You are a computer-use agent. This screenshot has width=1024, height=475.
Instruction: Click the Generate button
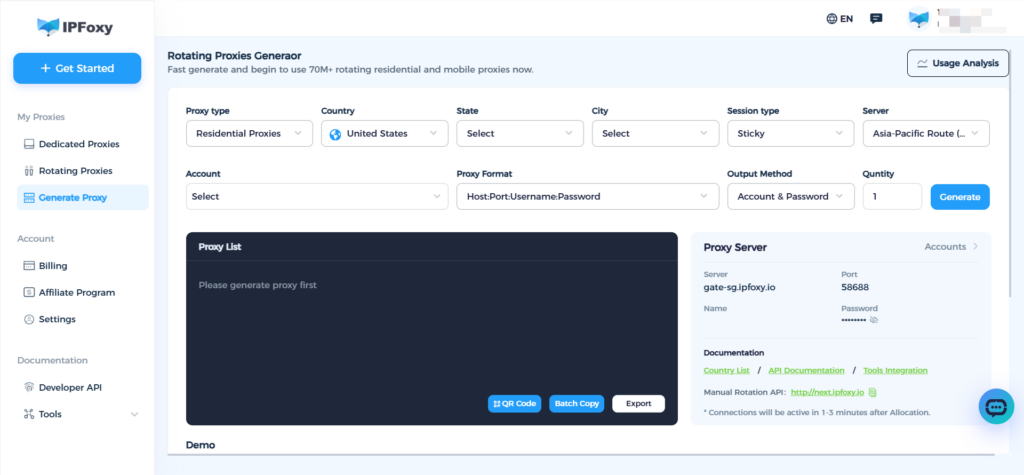tap(960, 197)
